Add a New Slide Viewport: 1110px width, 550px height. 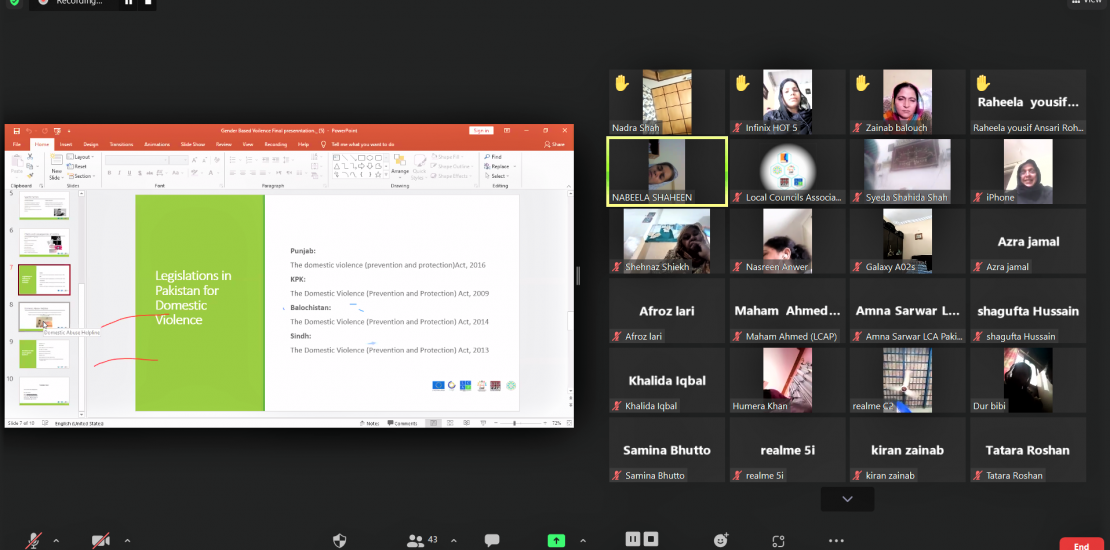(57, 168)
